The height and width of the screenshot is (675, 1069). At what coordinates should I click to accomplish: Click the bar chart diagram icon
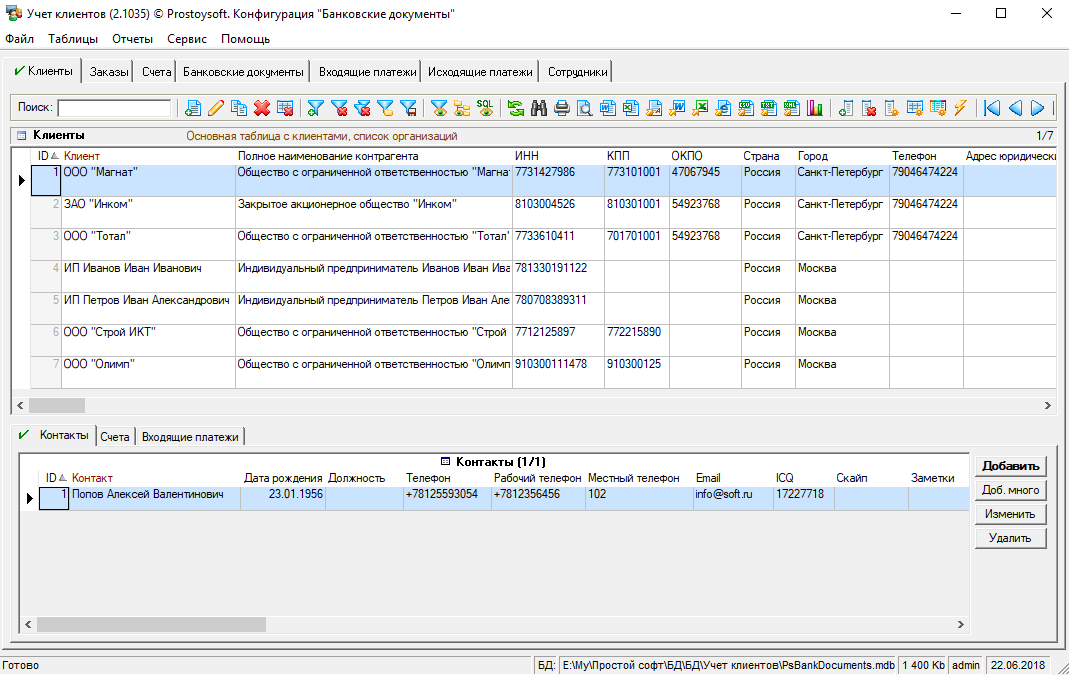coord(815,108)
